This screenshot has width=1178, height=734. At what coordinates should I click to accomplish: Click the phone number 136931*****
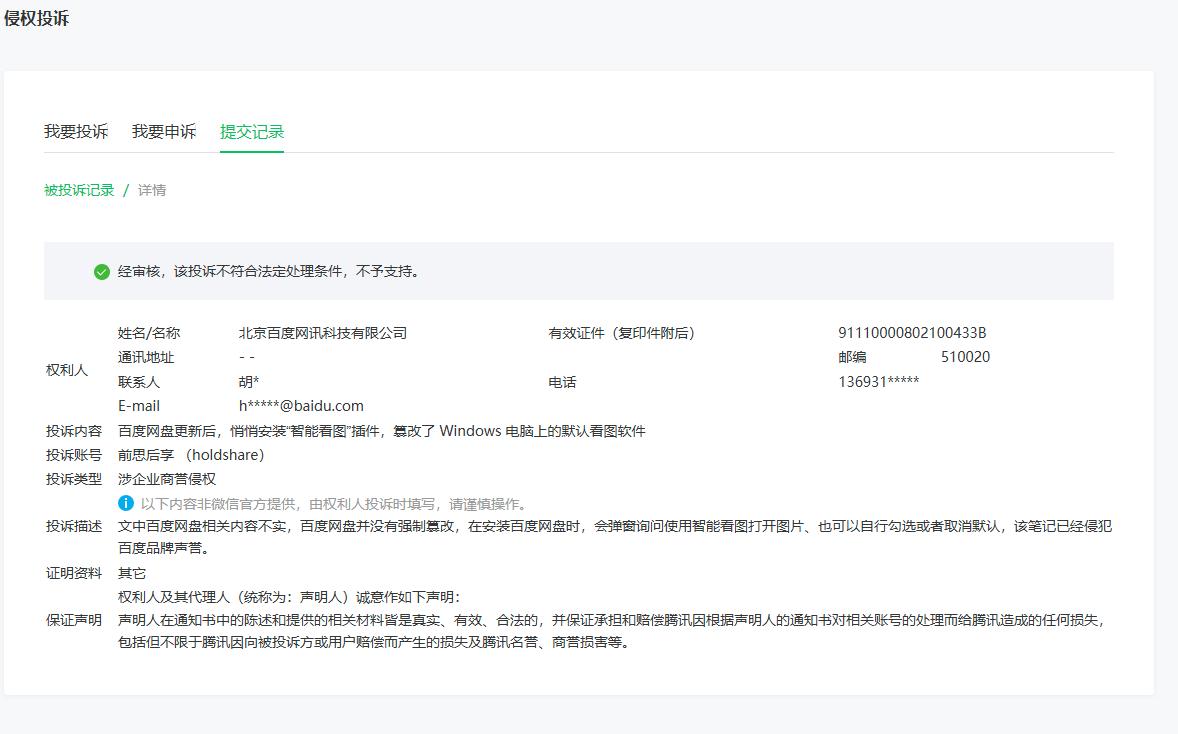tap(878, 382)
